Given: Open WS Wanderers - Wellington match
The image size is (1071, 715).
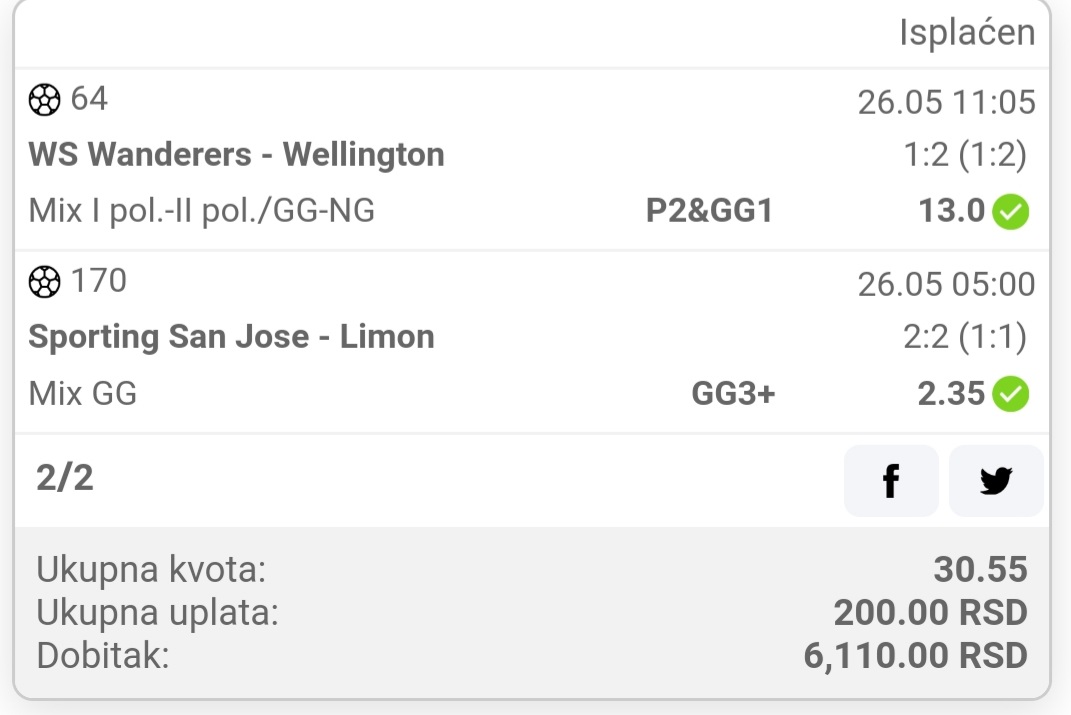Looking at the screenshot, I should tap(236, 154).
